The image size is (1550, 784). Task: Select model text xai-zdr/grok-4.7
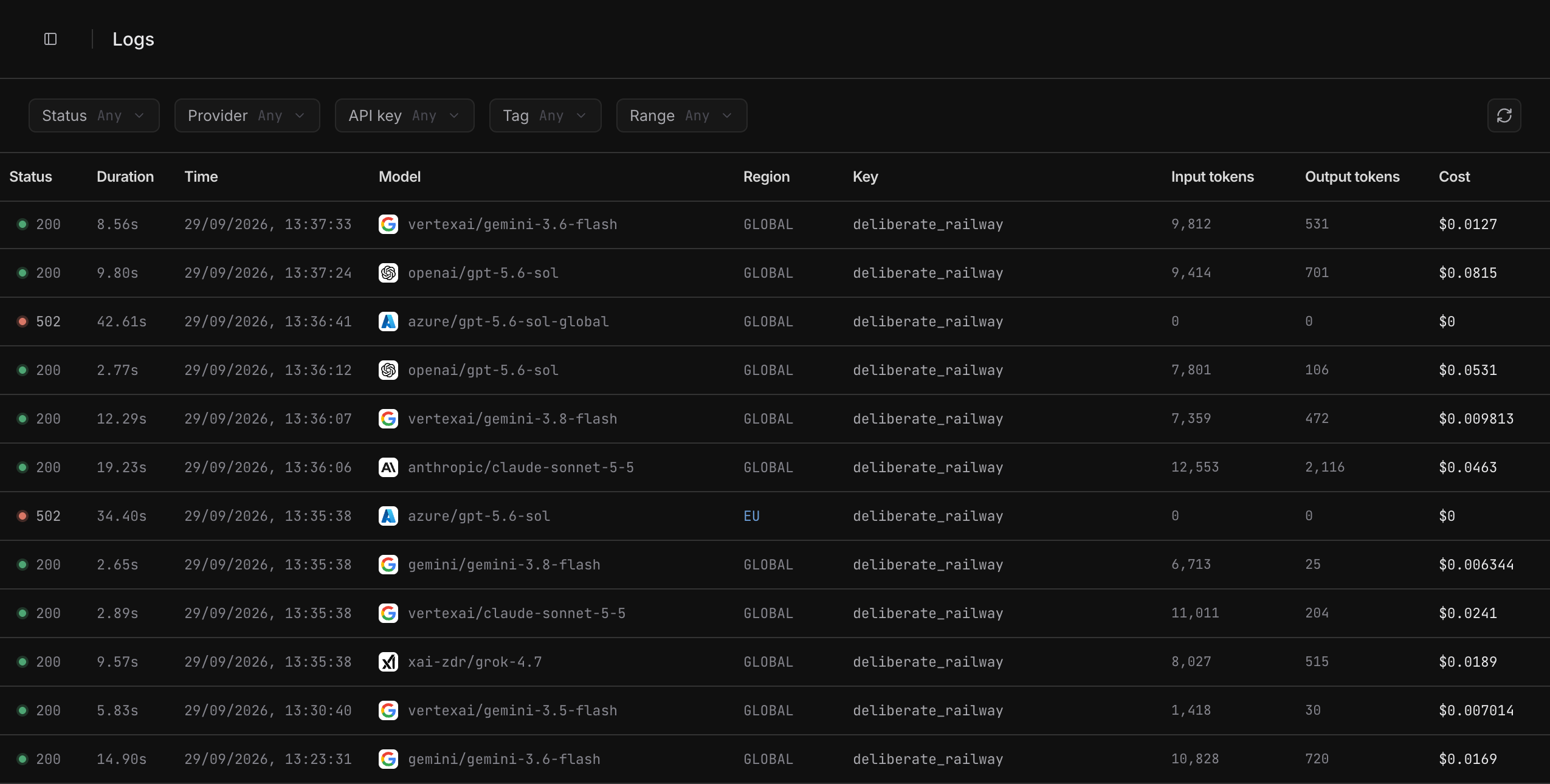475,662
